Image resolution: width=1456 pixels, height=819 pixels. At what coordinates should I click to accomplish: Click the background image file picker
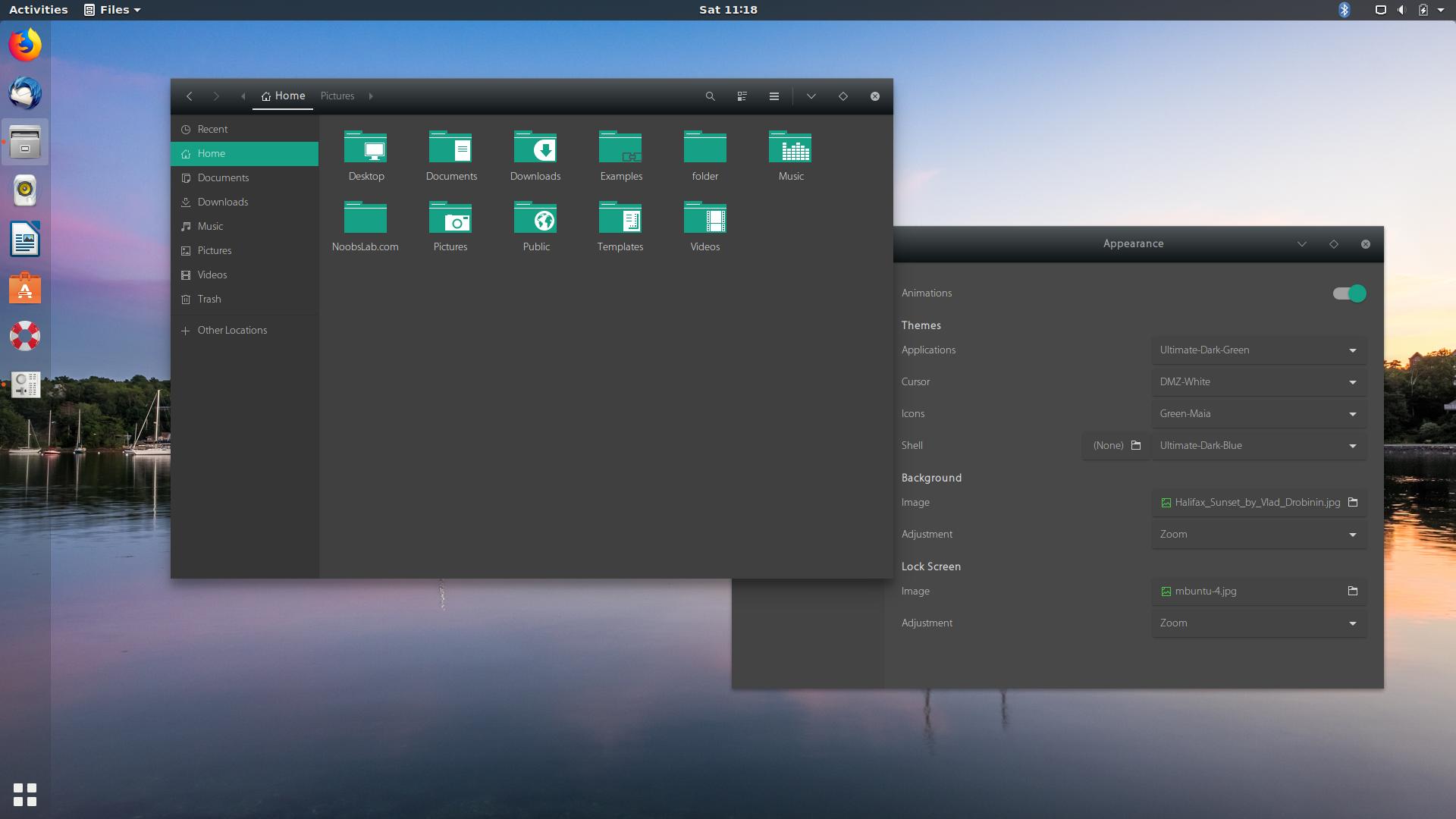click(1353, 502)
